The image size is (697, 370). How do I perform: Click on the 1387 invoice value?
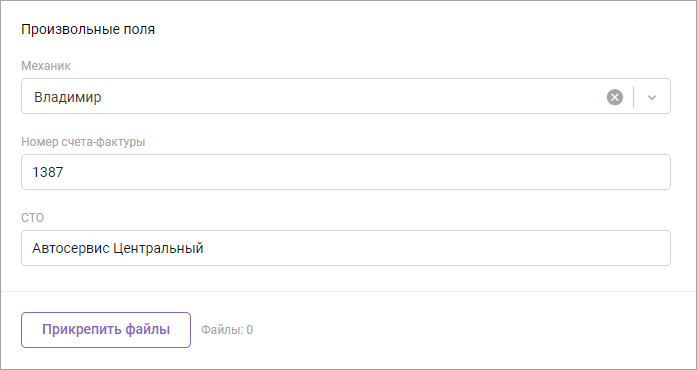[48, 172]
